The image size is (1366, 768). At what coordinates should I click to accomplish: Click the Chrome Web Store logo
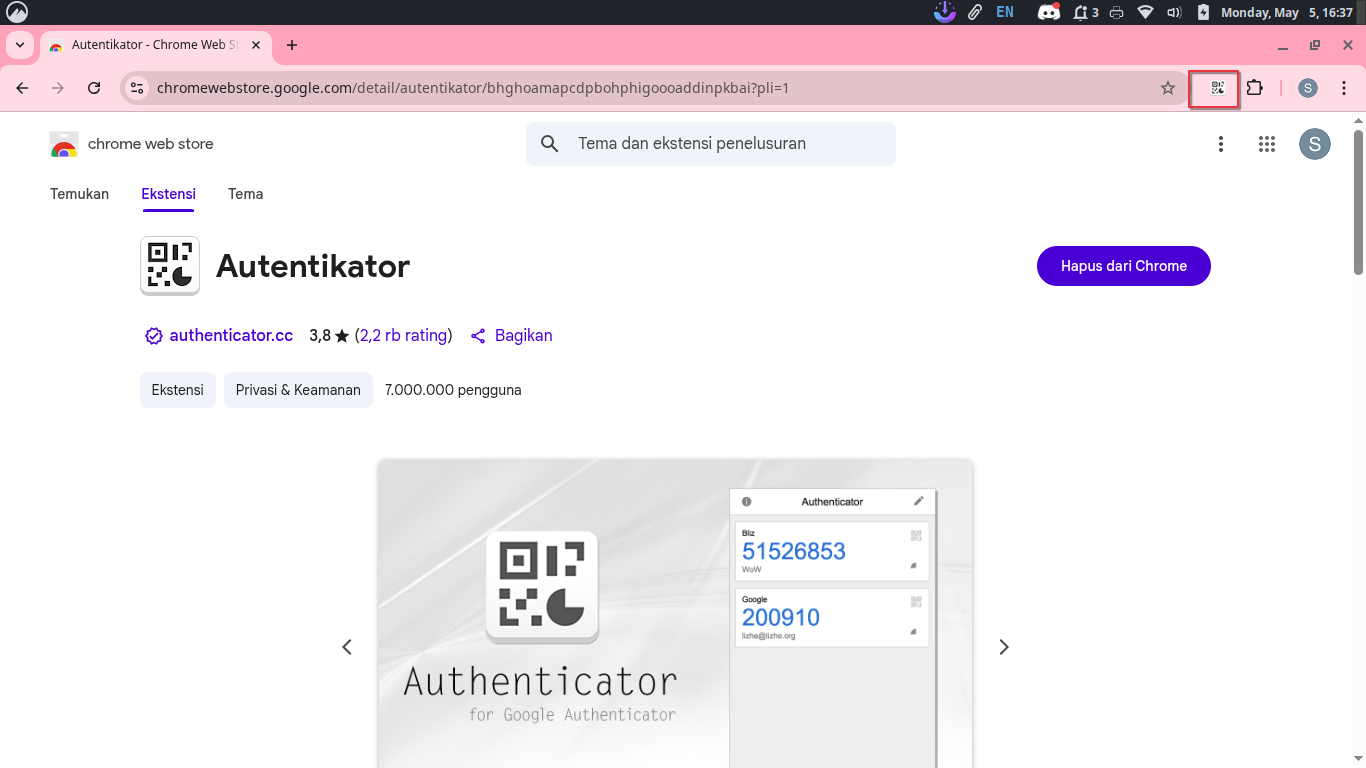(64, 144)
